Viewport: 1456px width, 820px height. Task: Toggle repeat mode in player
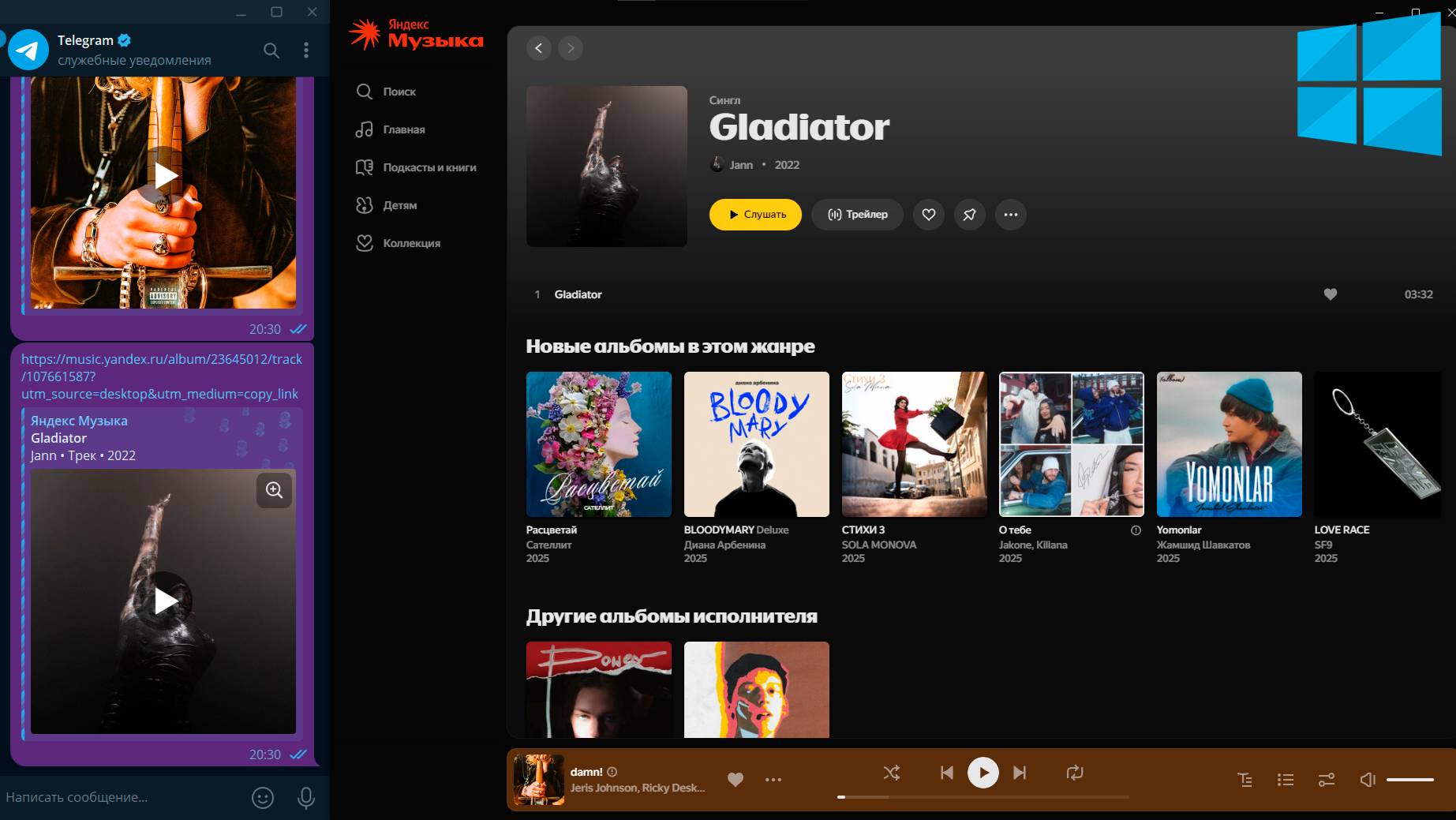1075,773
